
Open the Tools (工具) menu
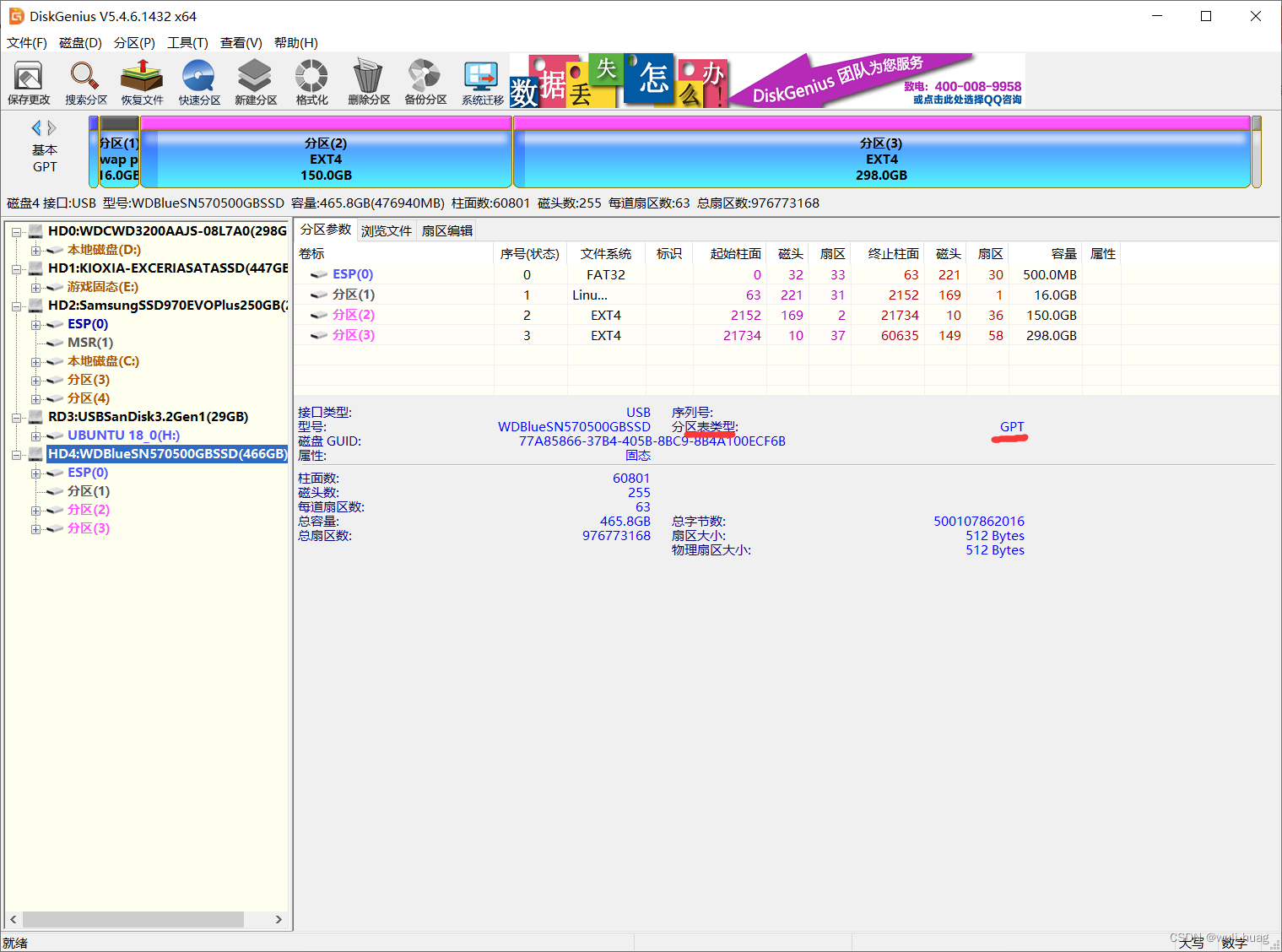pos(187,42)
